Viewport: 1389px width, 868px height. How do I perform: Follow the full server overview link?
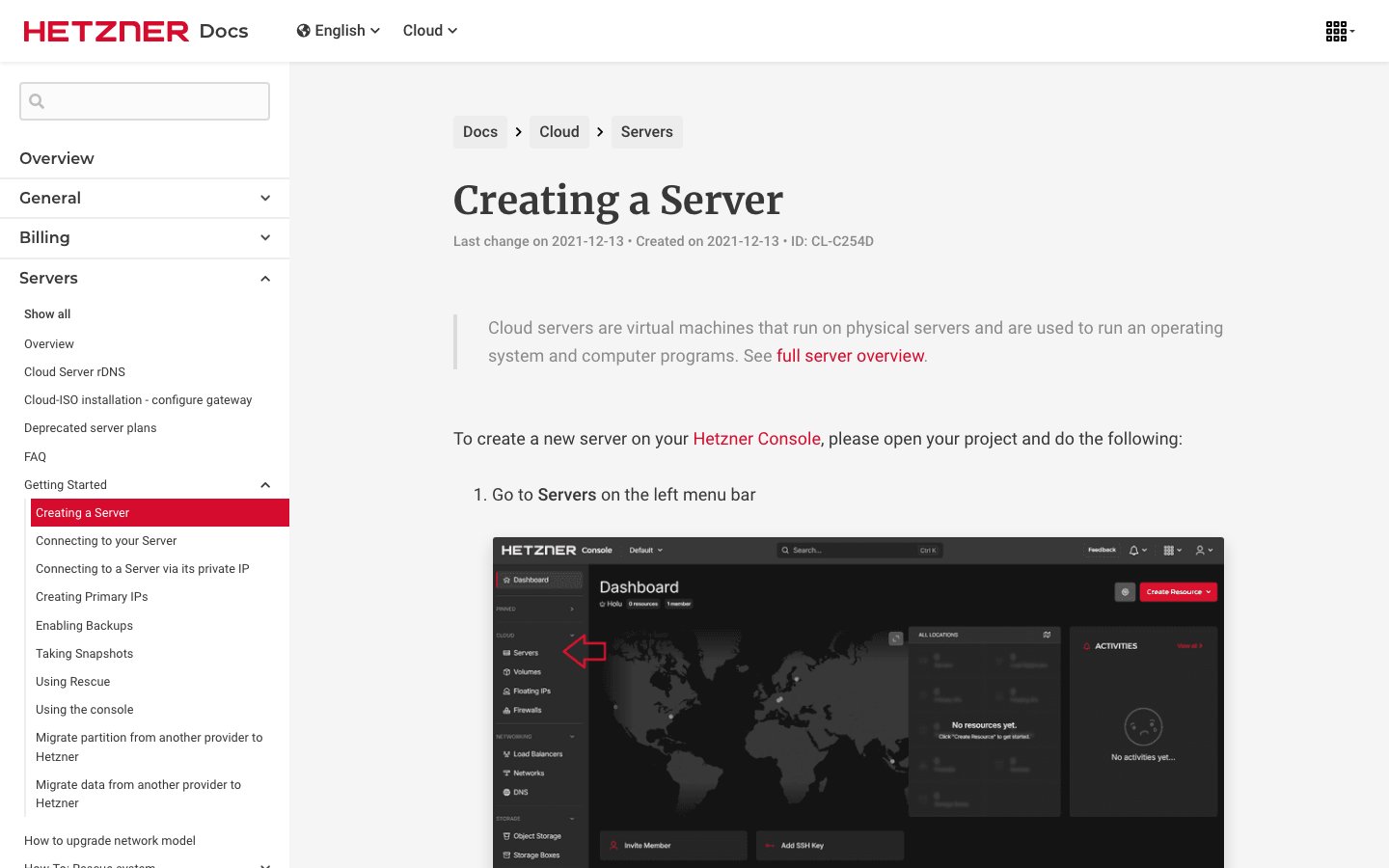(x=850, y=356)
